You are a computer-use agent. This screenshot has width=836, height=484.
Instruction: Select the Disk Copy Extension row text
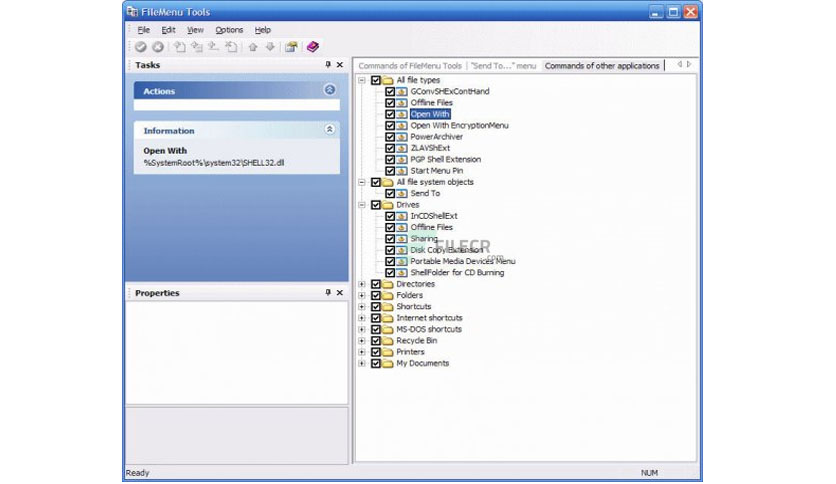[447, 250]
